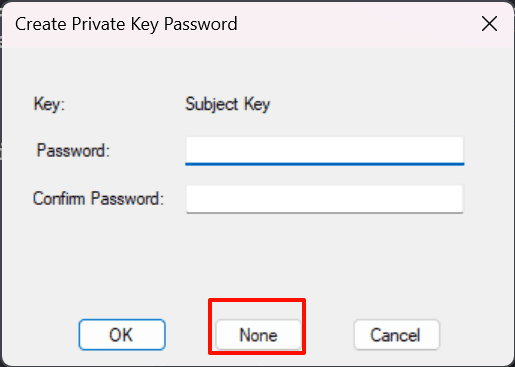Confirm the dialog with OK
The height and width of the screenshot is (367, 515).
122,335
